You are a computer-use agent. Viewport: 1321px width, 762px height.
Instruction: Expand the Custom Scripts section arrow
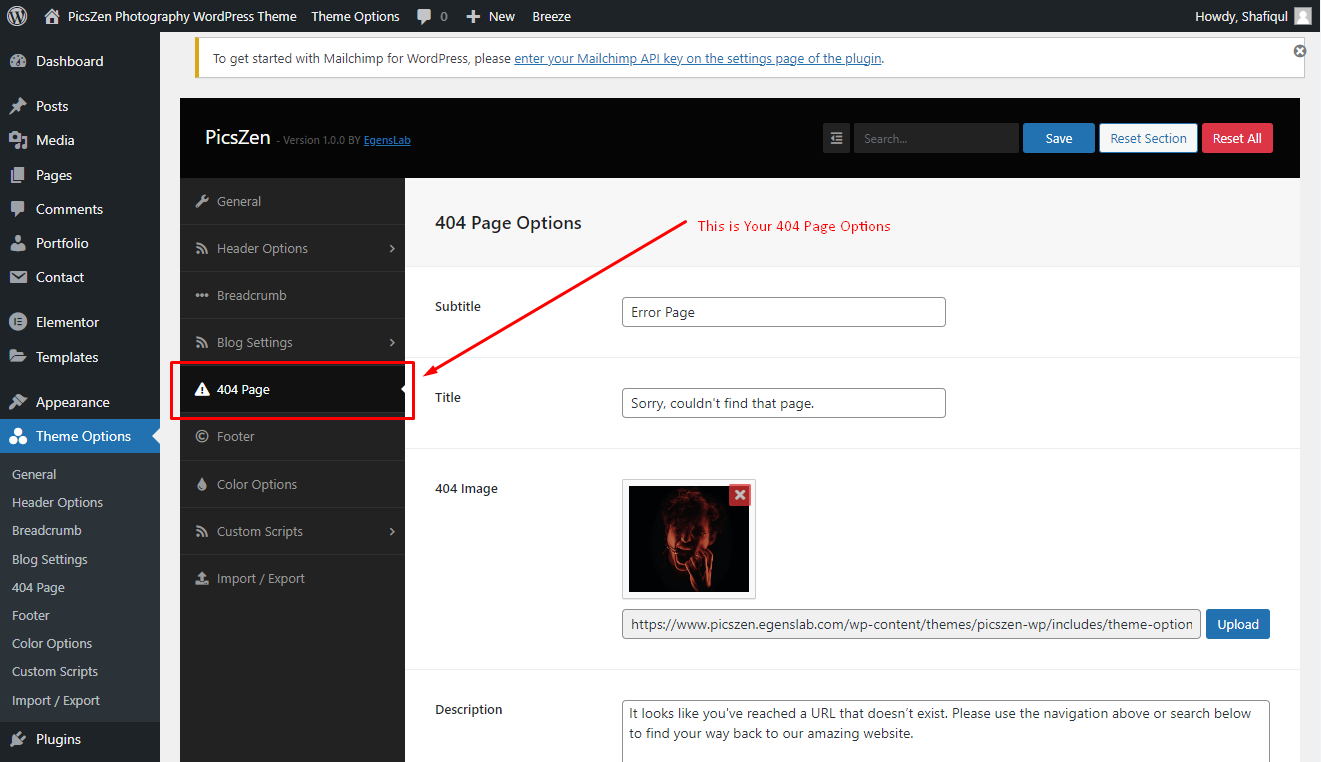[x=392, y=531]
